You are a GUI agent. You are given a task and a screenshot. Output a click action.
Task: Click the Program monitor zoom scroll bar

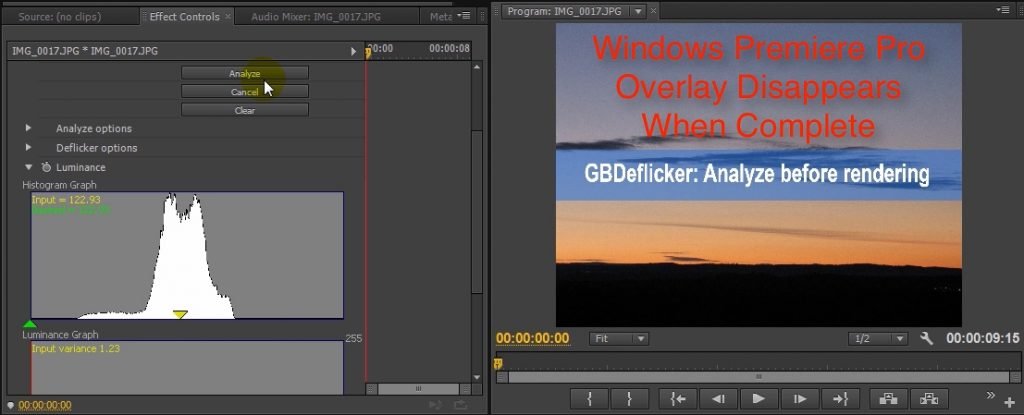pyautogui.click(x=758, y=377)
